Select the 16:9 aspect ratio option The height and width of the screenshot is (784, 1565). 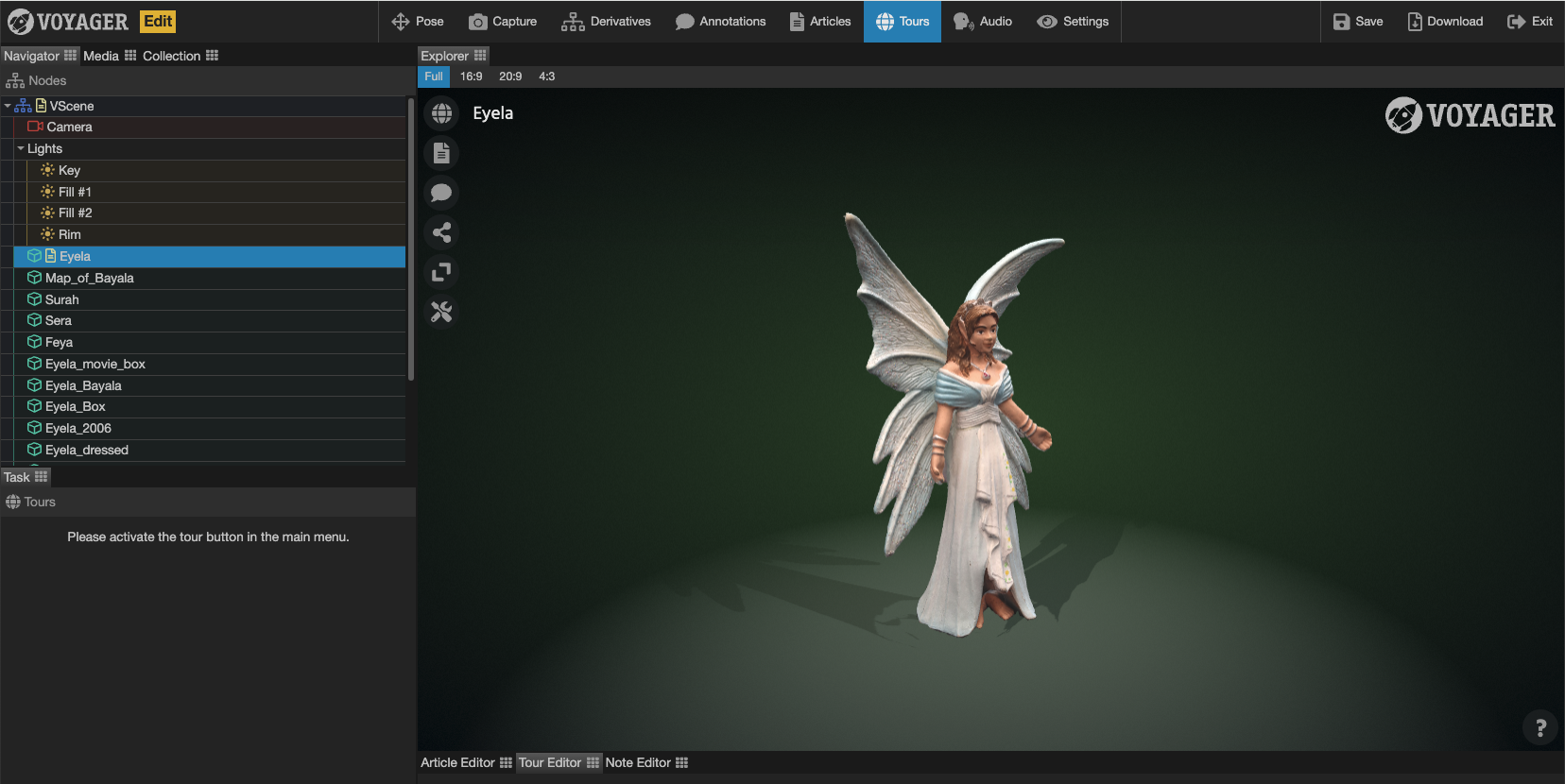(x=471, y=77)
